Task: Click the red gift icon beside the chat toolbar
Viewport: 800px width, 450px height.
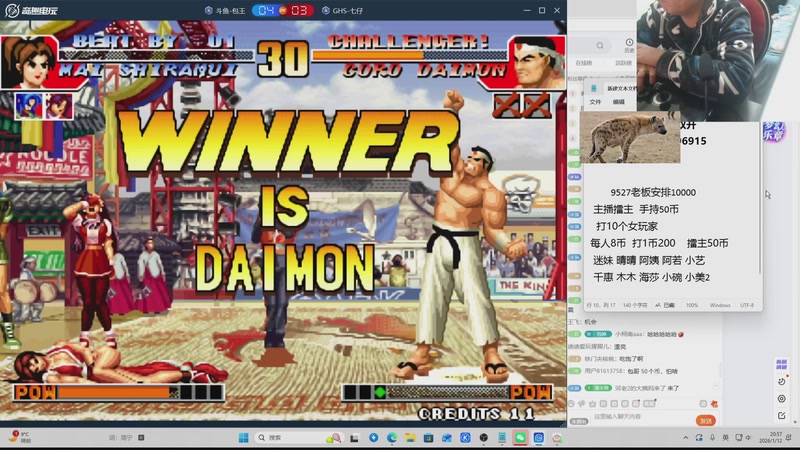Action: (714, 404)
